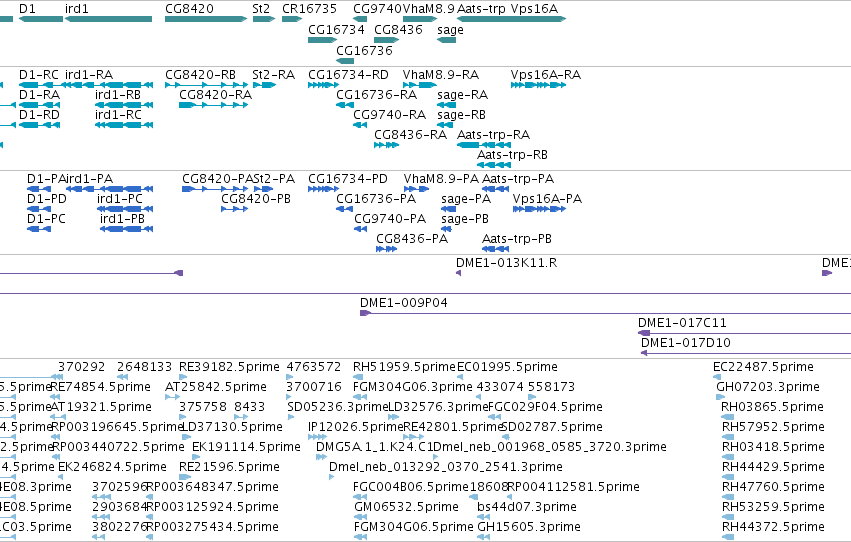Click the CG8420-RB transcript
Image resolution: width=851 pixels, height=542 pixels.
(x=206, y=85)
